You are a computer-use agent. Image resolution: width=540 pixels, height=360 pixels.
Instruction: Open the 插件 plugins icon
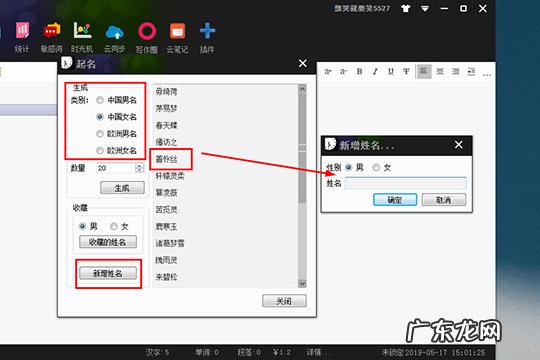coord(207,37)
